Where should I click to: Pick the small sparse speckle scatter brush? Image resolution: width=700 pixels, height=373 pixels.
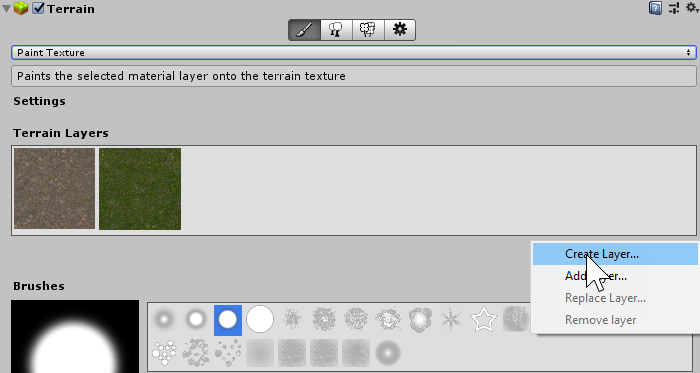pyautogui.click(x=292, y=319)
